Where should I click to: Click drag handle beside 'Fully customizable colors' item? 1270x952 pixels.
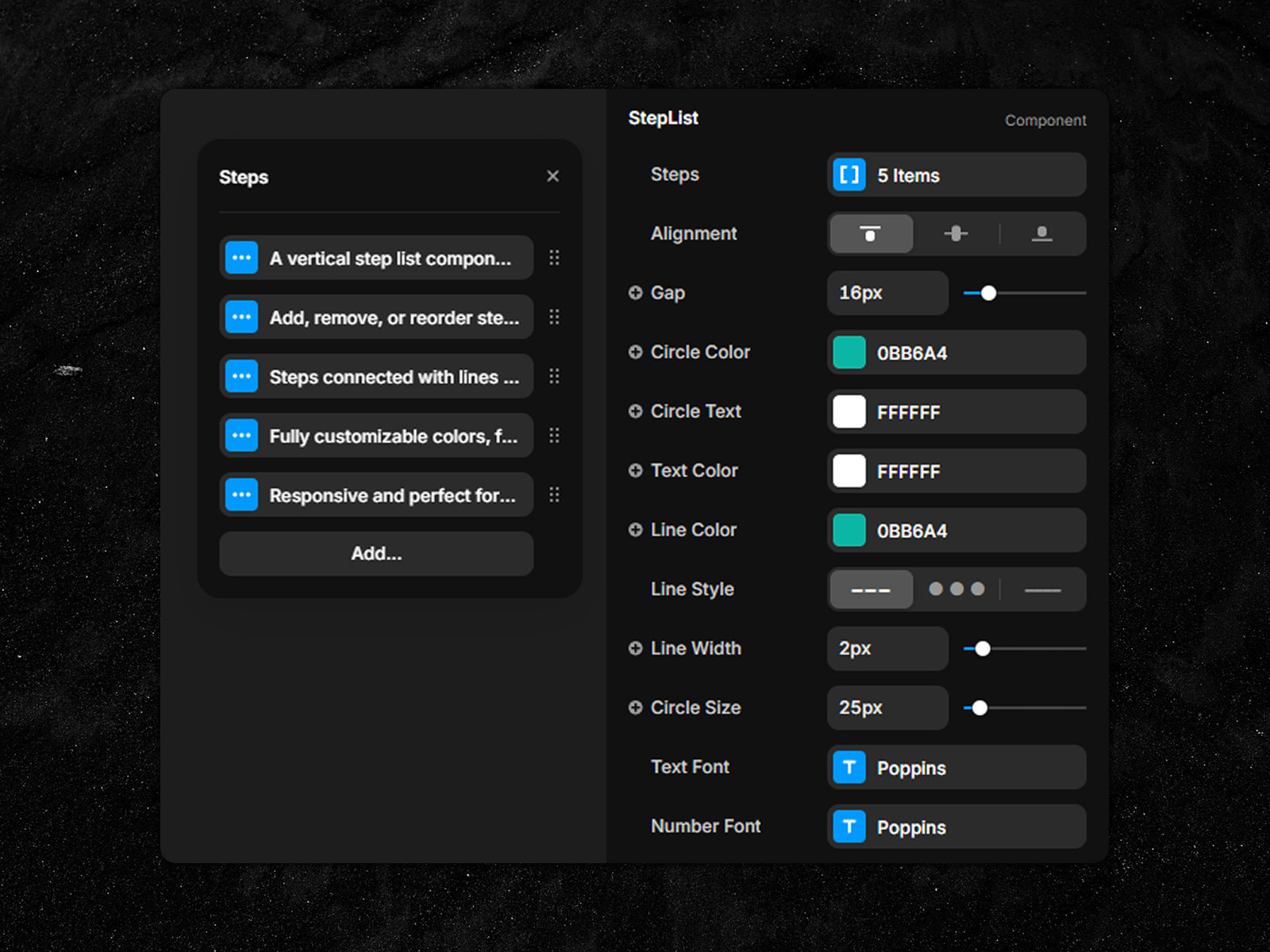coord(554,436)
